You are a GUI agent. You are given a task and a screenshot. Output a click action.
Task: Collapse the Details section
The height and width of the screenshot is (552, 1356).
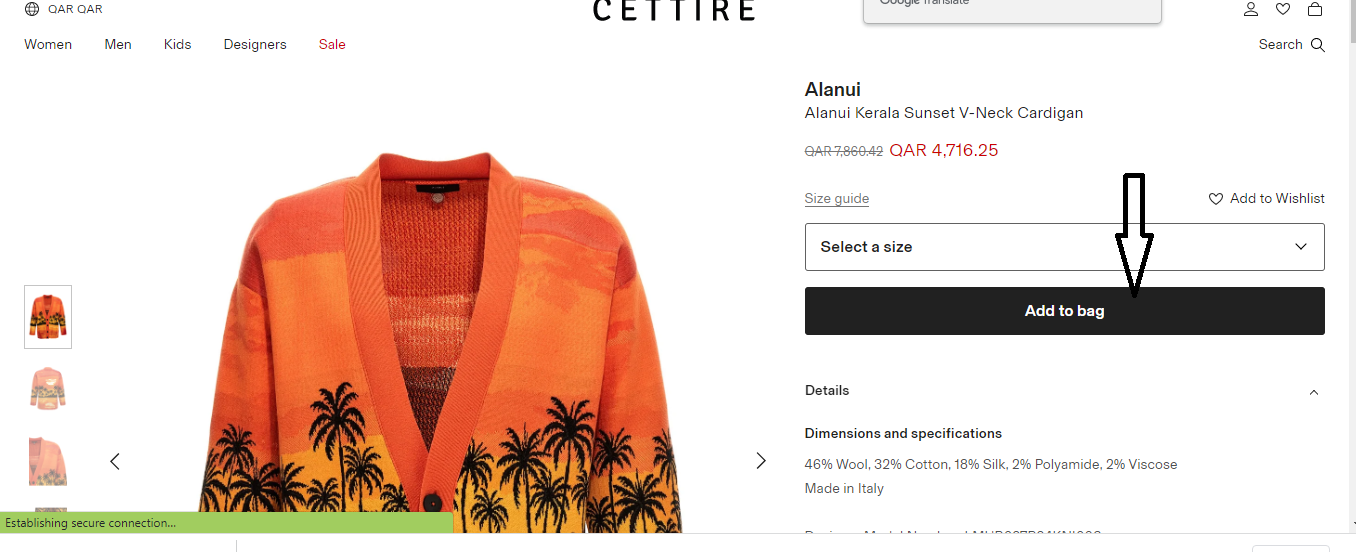pyautogui.click(x=1314, y=392)
